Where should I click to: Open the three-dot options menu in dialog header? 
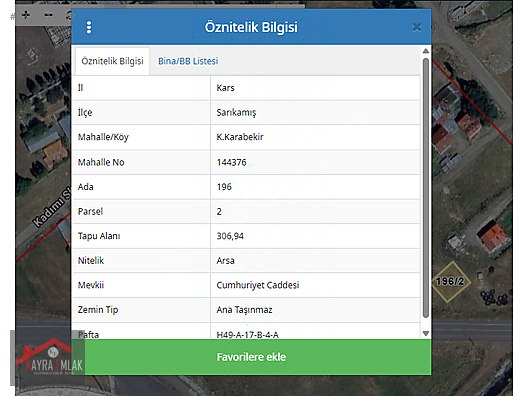point(89,27)
